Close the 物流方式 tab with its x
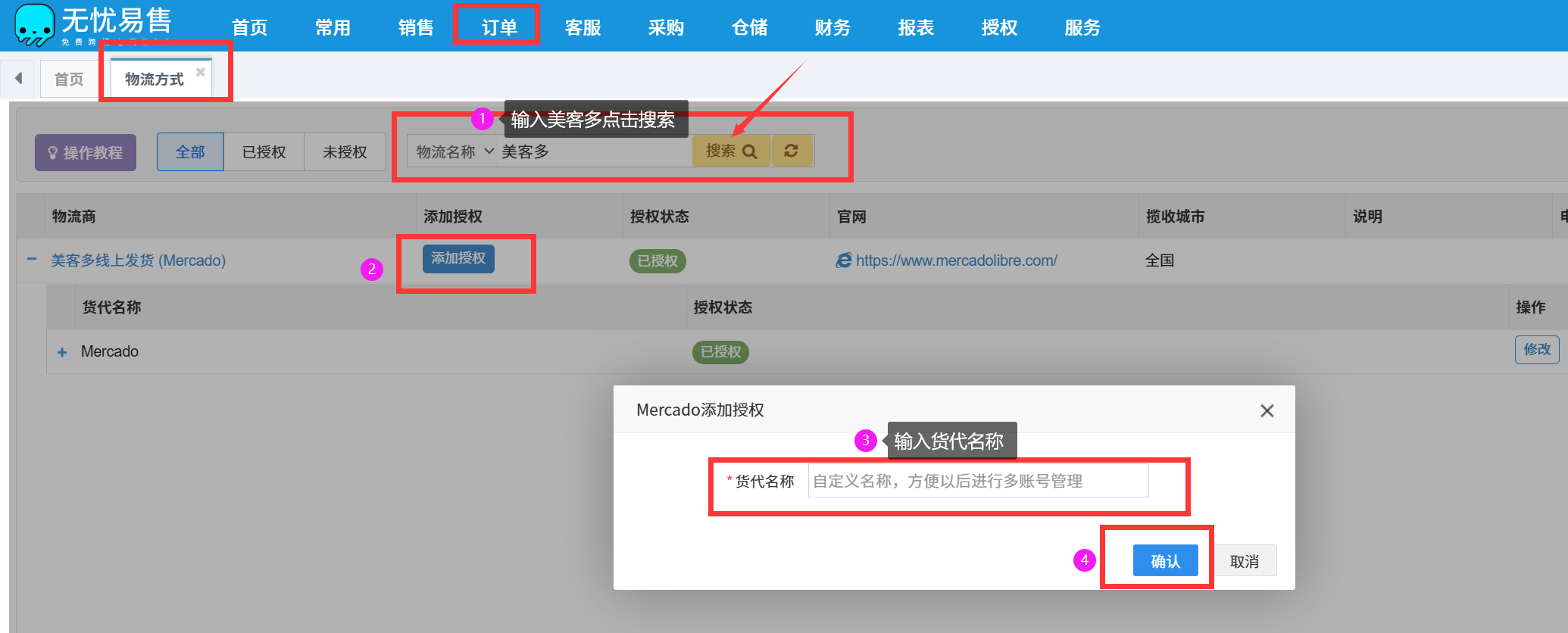 point(201,72)
